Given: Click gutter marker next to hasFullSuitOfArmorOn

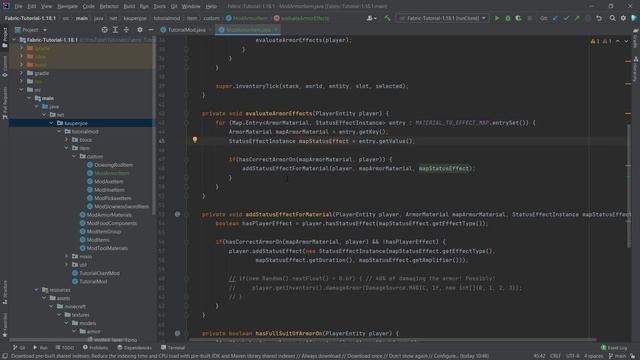Looking at the screenshot, I should coord(177,333).
